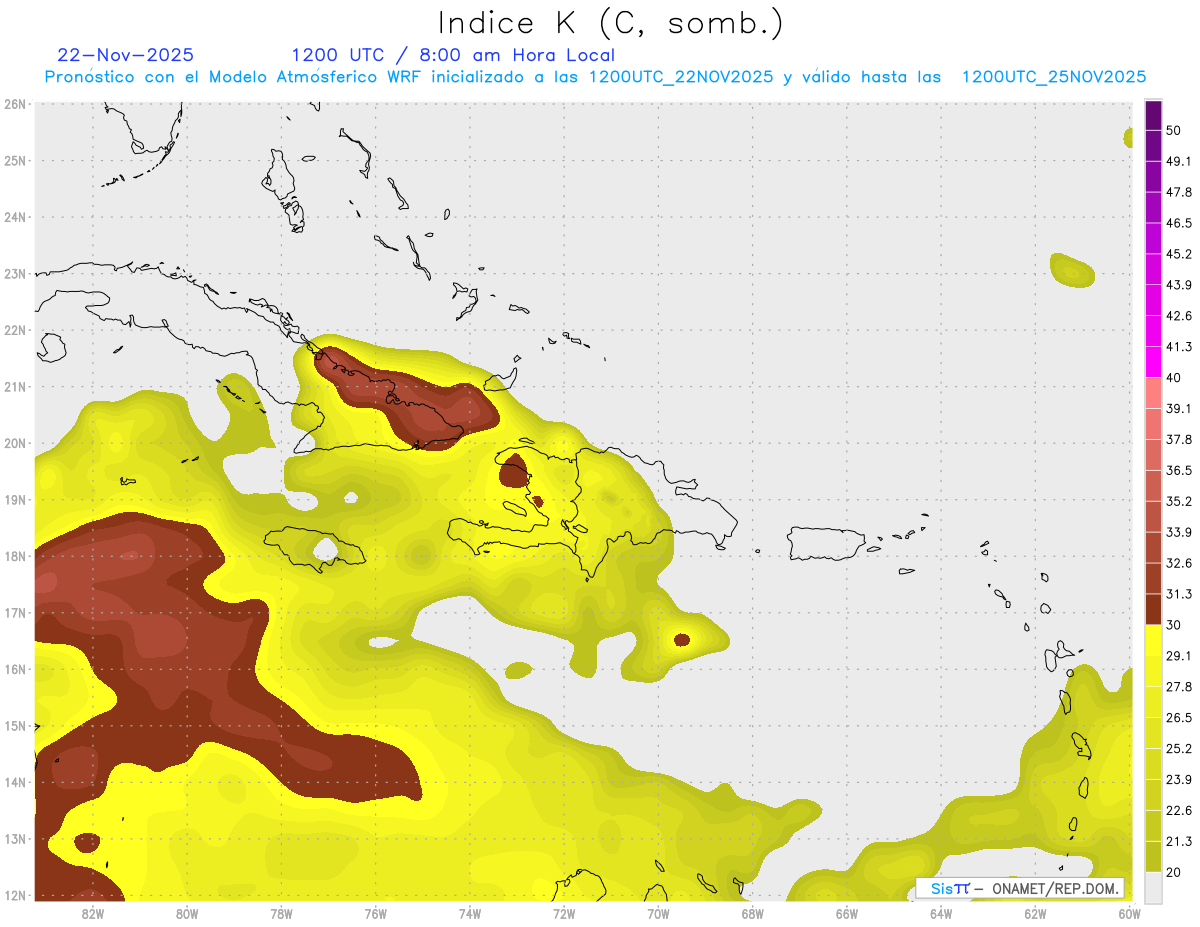
Task: Click the light gray swatch below 20
Action: click(x=1153, y=886)
